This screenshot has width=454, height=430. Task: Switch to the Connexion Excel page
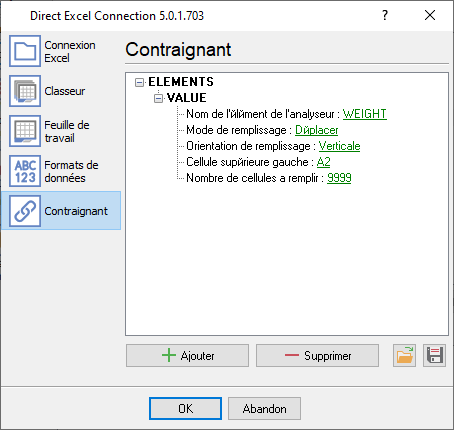click(70, 51)
